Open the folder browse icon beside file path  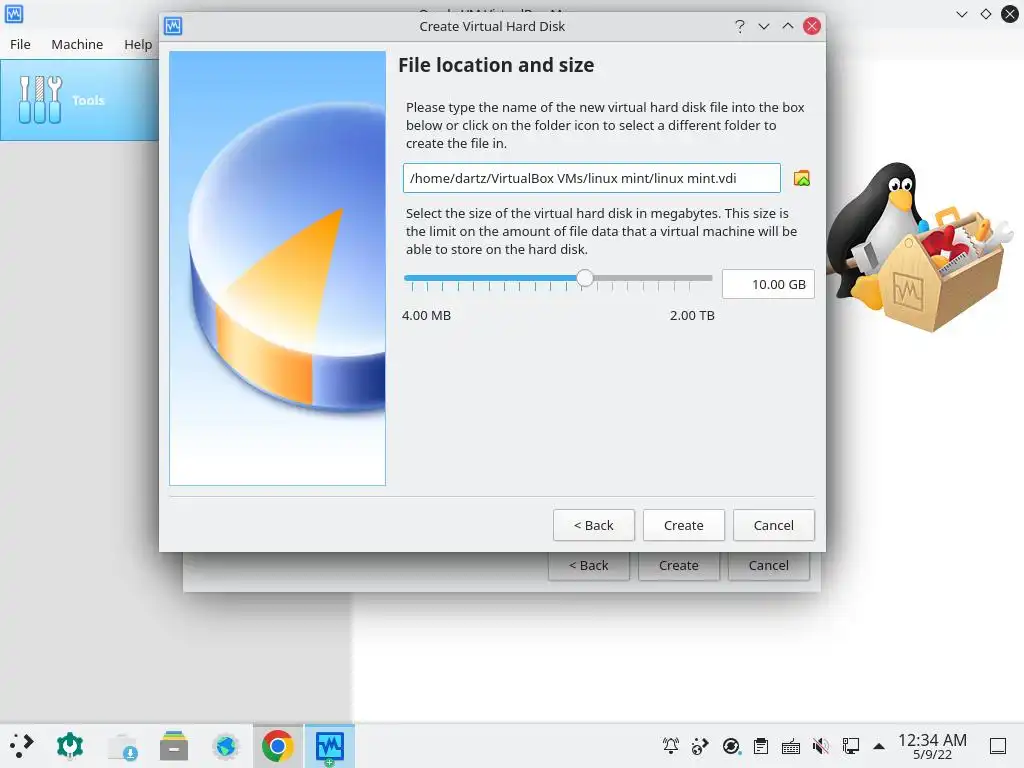801,178
